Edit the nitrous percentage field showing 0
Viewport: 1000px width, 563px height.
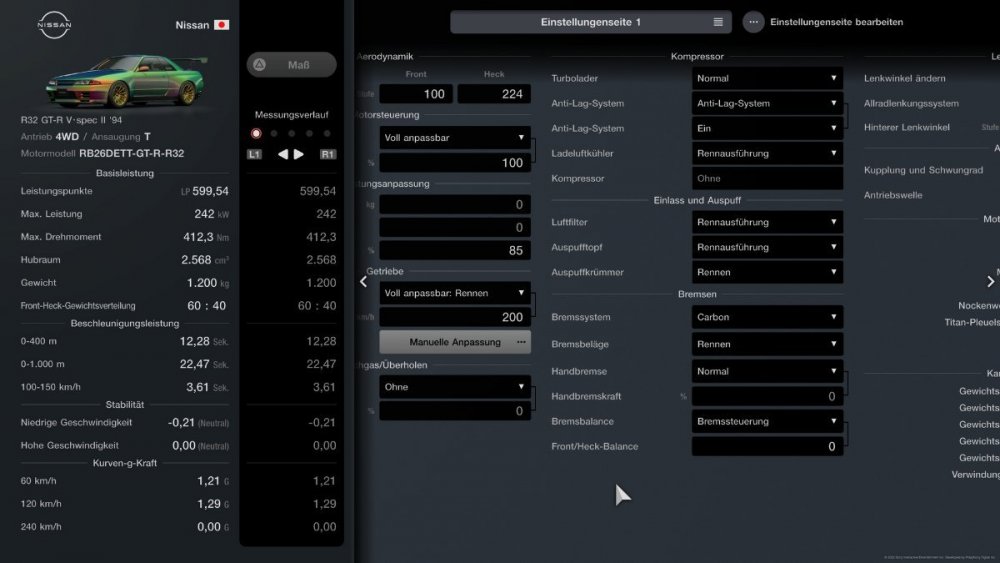pos(455,411)
